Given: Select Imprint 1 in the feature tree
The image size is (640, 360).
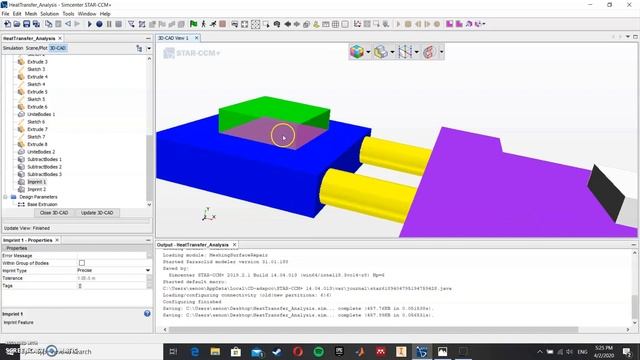Looking at the screenshot, I should 36,182.
